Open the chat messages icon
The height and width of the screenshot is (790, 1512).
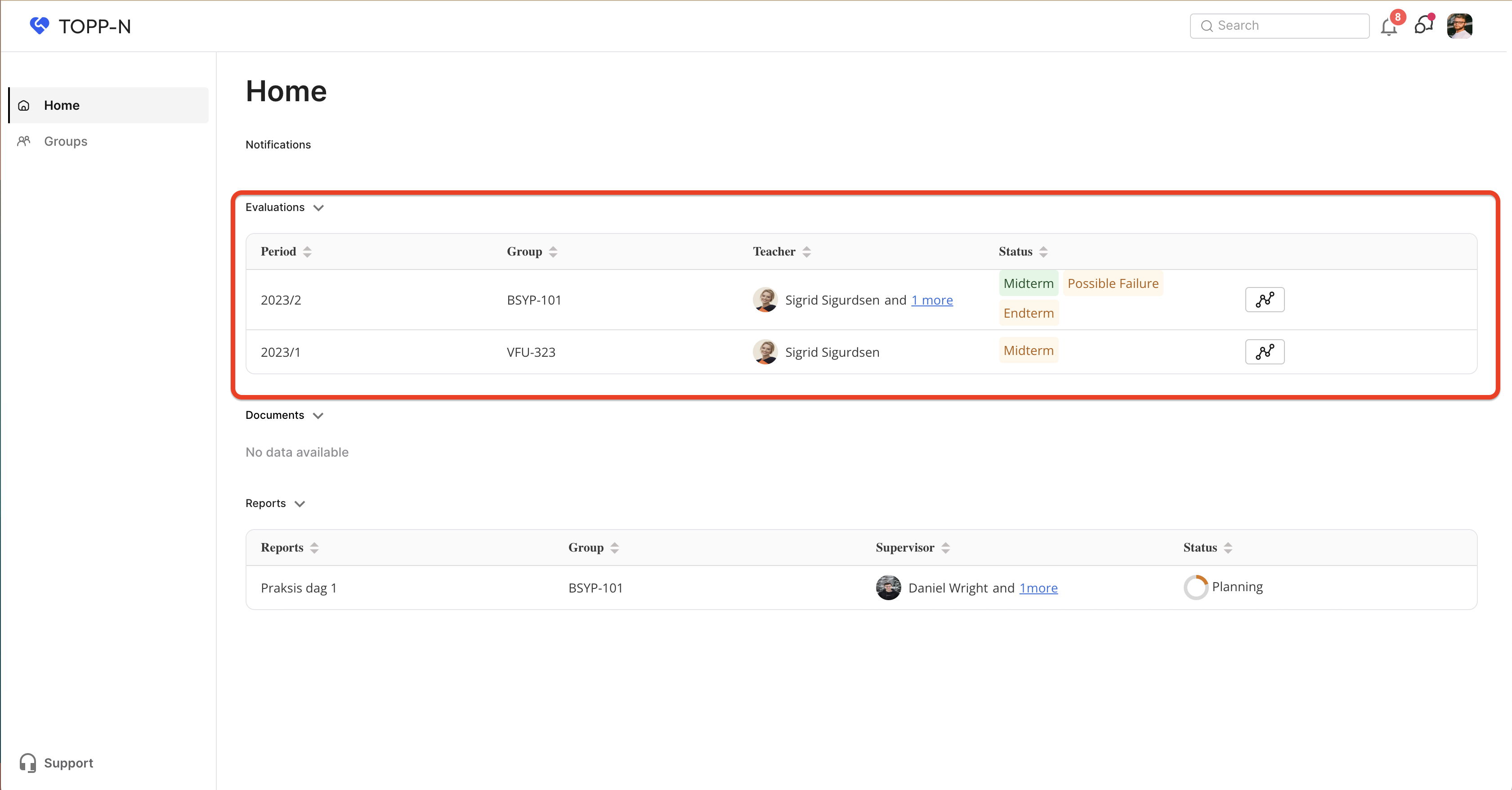(x=1423, y=26)
